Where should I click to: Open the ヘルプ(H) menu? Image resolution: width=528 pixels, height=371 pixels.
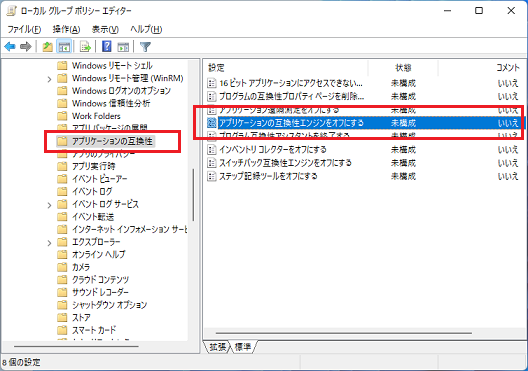pos(146,29)
